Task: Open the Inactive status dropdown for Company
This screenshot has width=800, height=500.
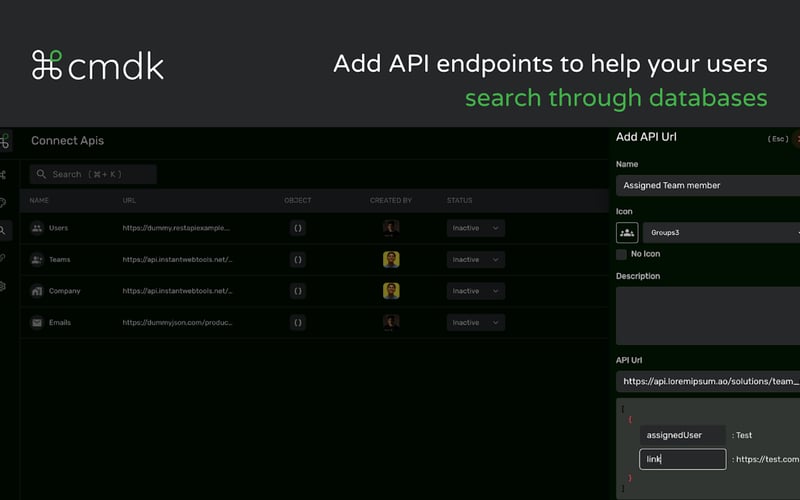Action: pyautogui.click(x=476, y=291)
